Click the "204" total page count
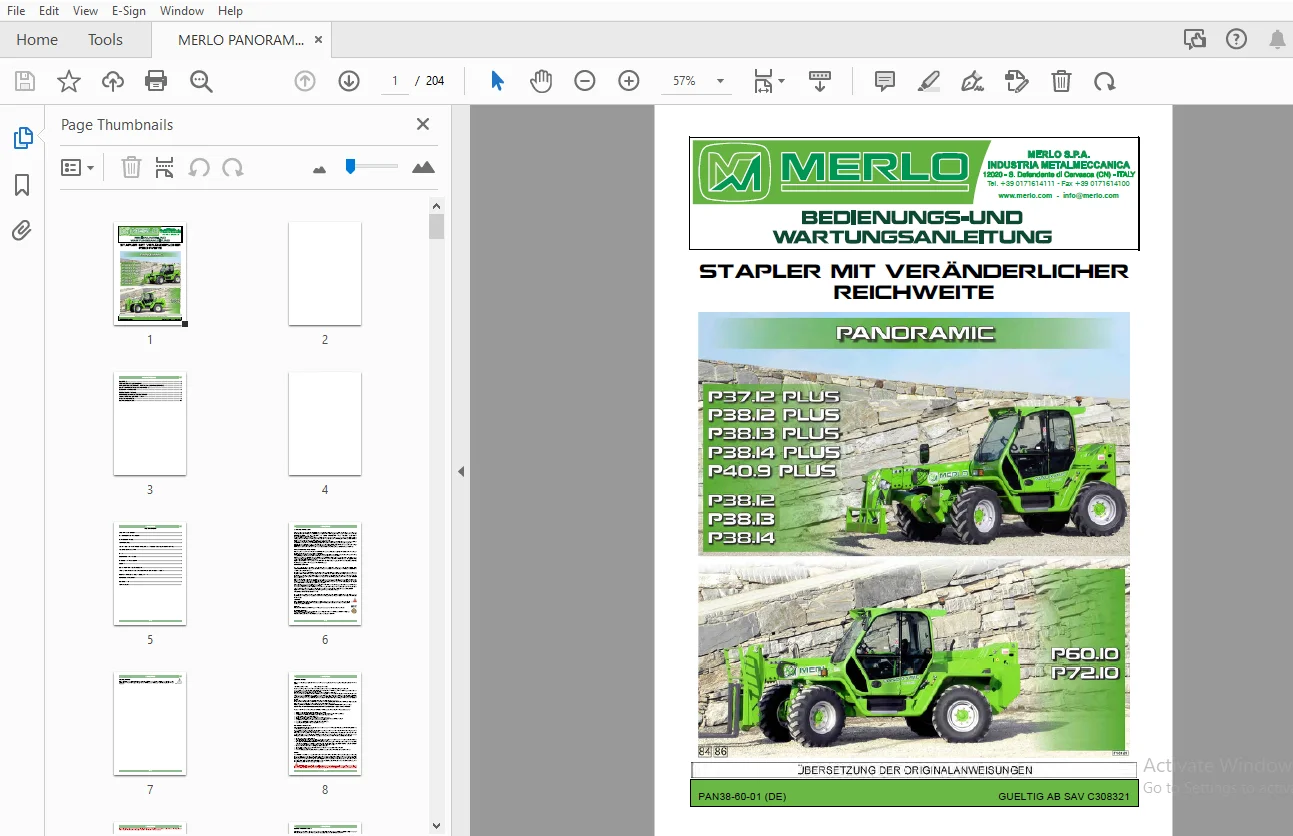Viewport: 1293px width, 836px height. 435,81
